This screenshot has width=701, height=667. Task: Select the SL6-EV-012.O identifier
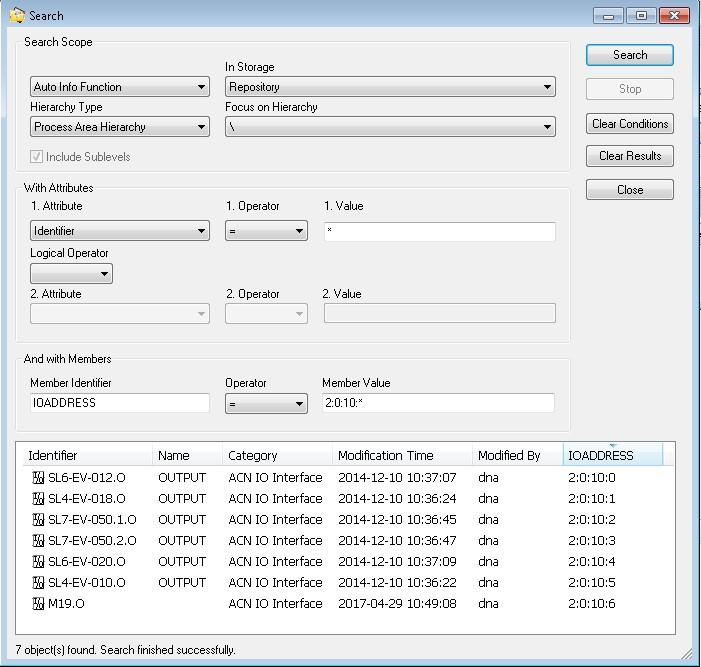87,477
